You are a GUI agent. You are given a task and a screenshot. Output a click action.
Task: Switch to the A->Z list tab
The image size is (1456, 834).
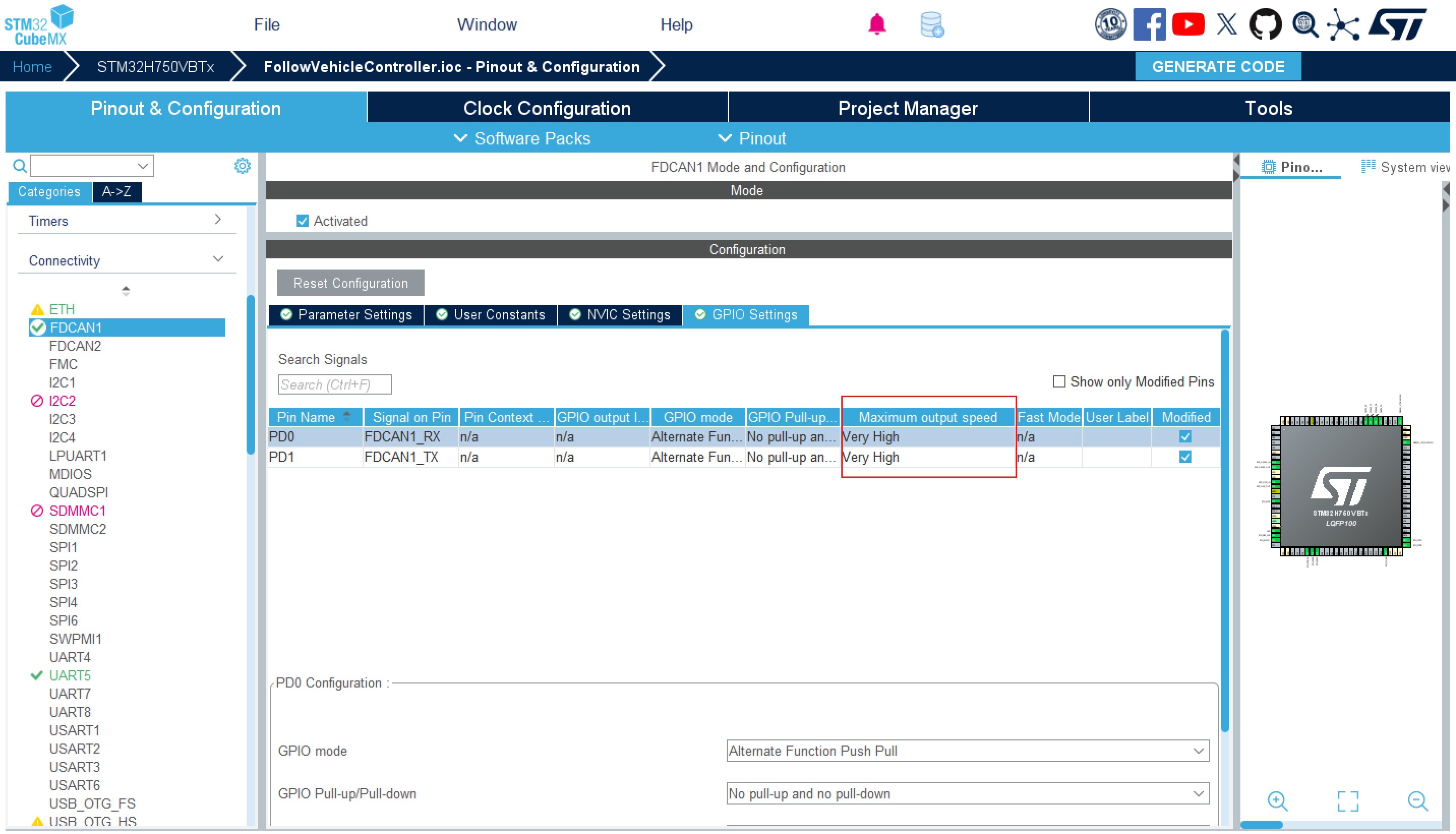pyautogui.click(x=116, y=191)
